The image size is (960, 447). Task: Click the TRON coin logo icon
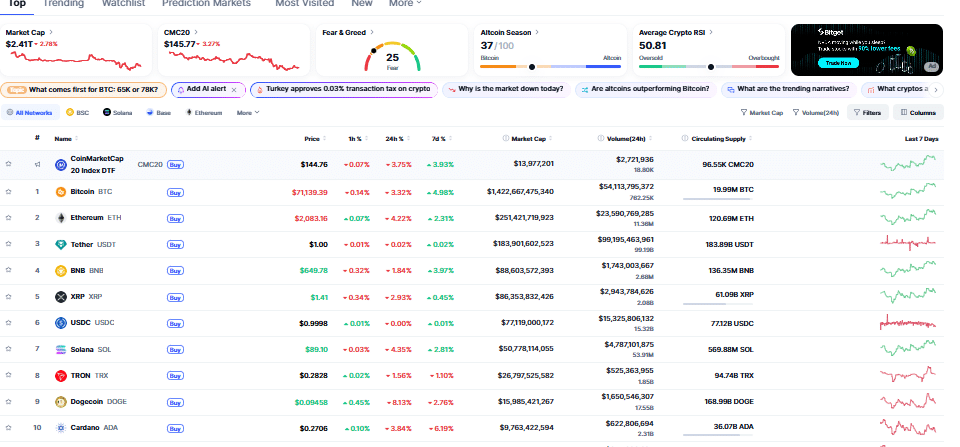tap(61, 376)
